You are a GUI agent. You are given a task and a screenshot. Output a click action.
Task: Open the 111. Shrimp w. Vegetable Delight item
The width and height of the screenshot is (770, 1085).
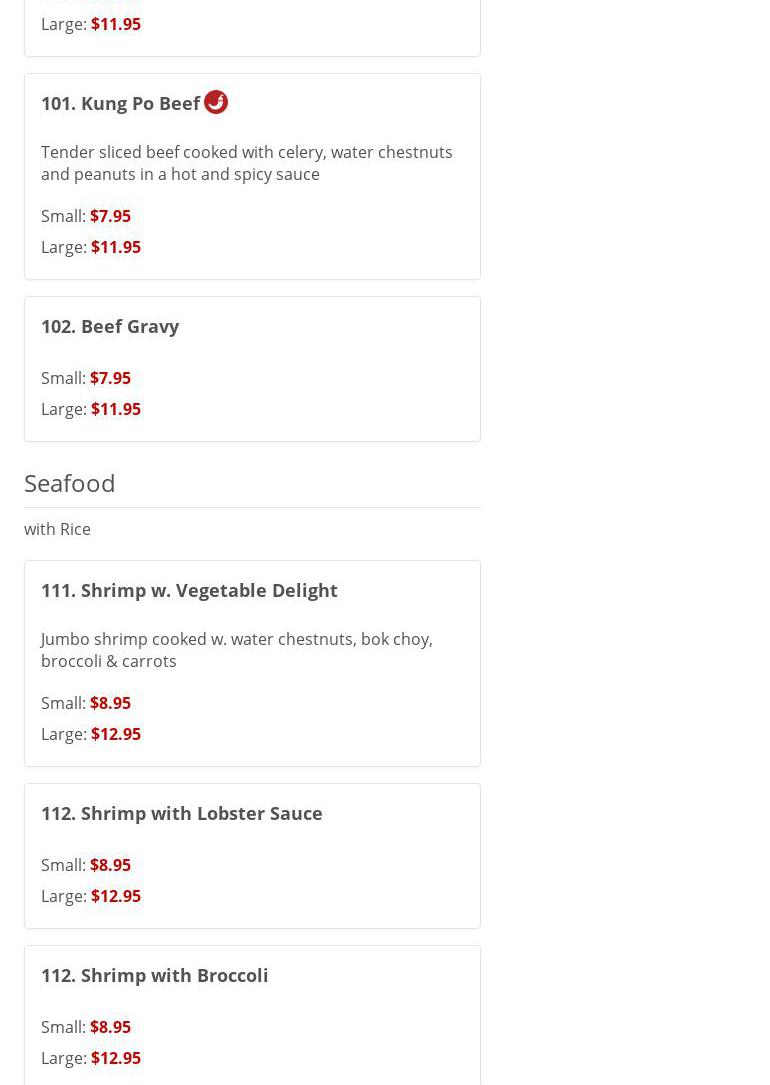pyautogui.click(x=189, y=590)
